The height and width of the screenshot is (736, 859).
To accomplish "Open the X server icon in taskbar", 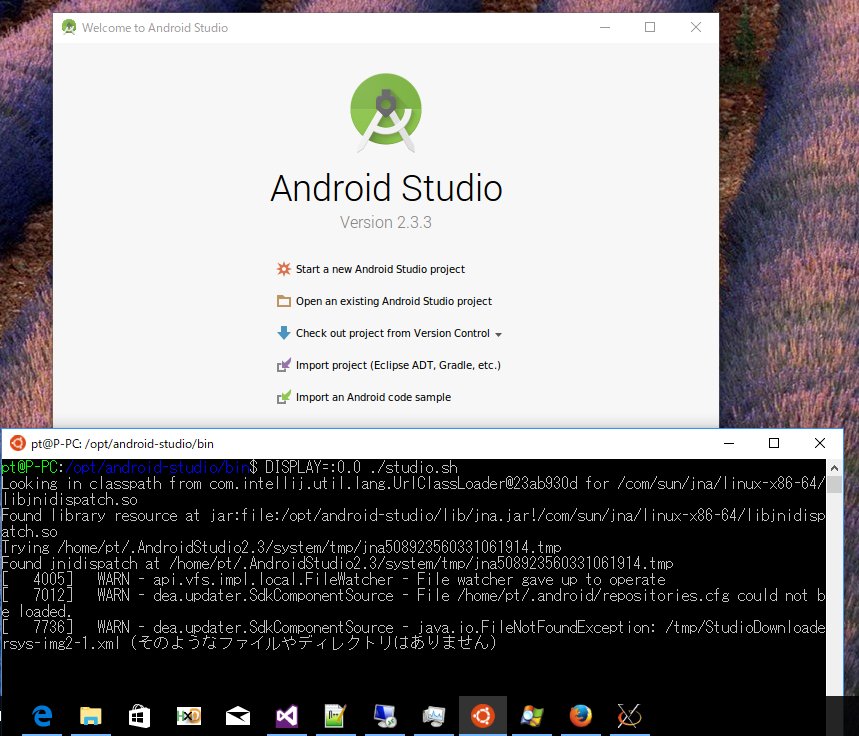I will 629,716.
